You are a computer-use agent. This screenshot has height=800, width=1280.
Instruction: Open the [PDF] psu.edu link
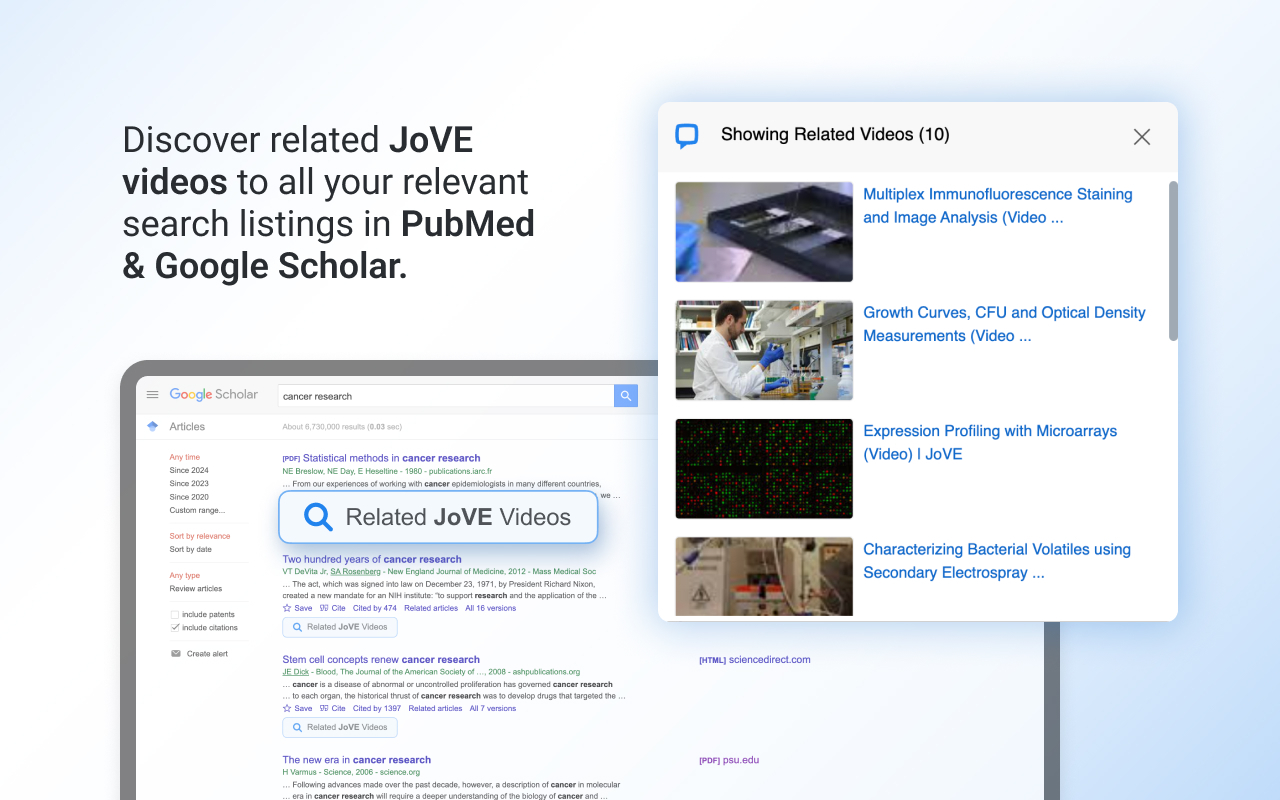tap(729, 760)
